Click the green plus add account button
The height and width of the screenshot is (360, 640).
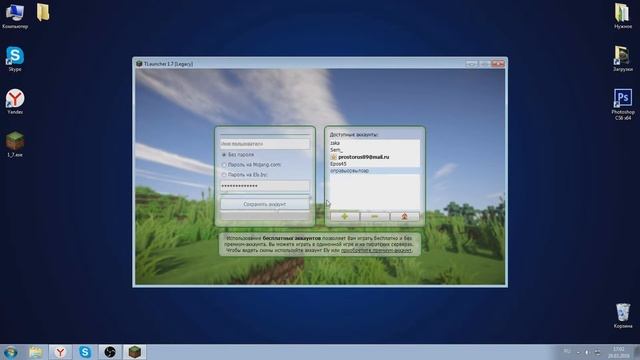click(x=344, y=216)
